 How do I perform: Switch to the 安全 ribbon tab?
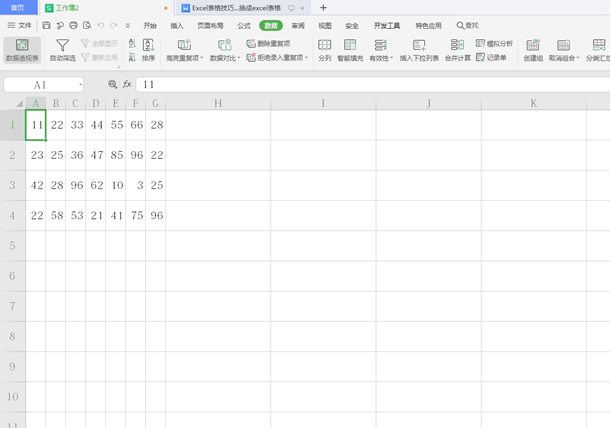coord(352,26)
